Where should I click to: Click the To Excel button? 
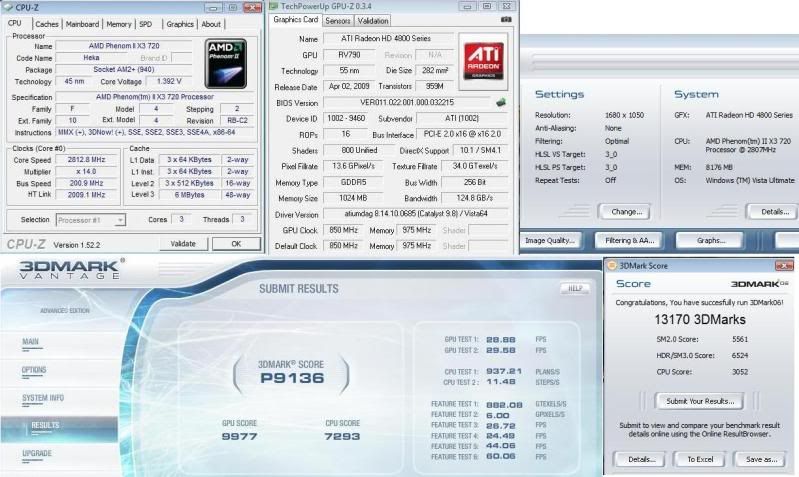tap(699, 459)
